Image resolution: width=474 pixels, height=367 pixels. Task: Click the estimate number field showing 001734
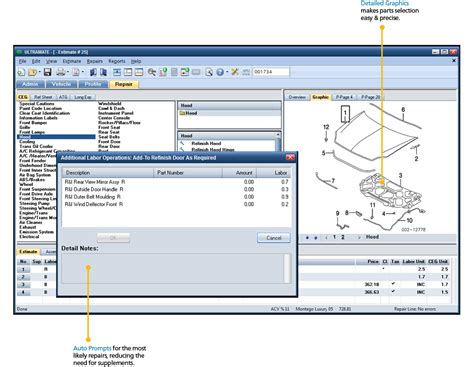[271, 72]
